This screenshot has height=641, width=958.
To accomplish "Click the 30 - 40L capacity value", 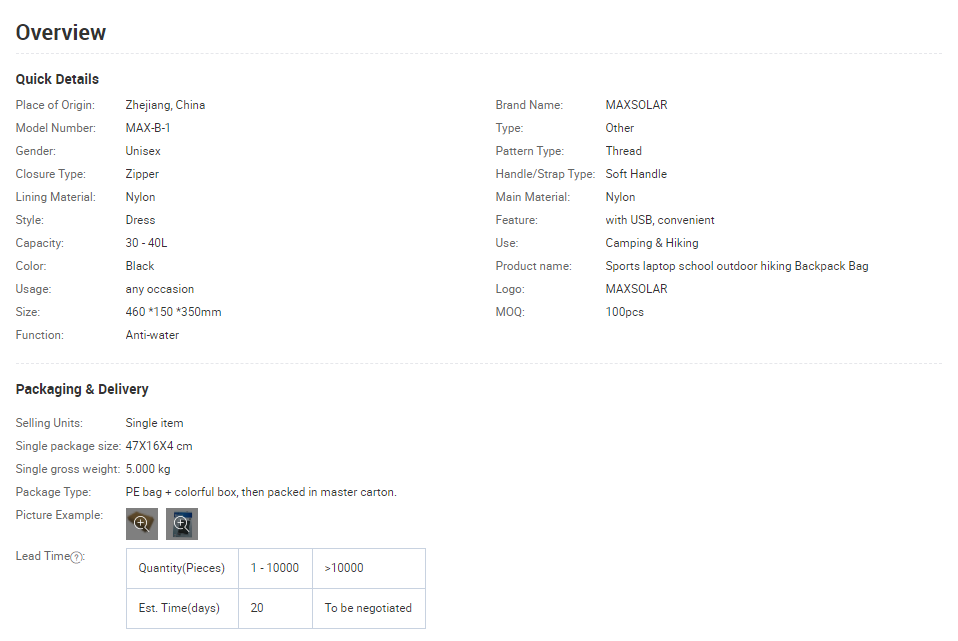I will tap(146, 243).
